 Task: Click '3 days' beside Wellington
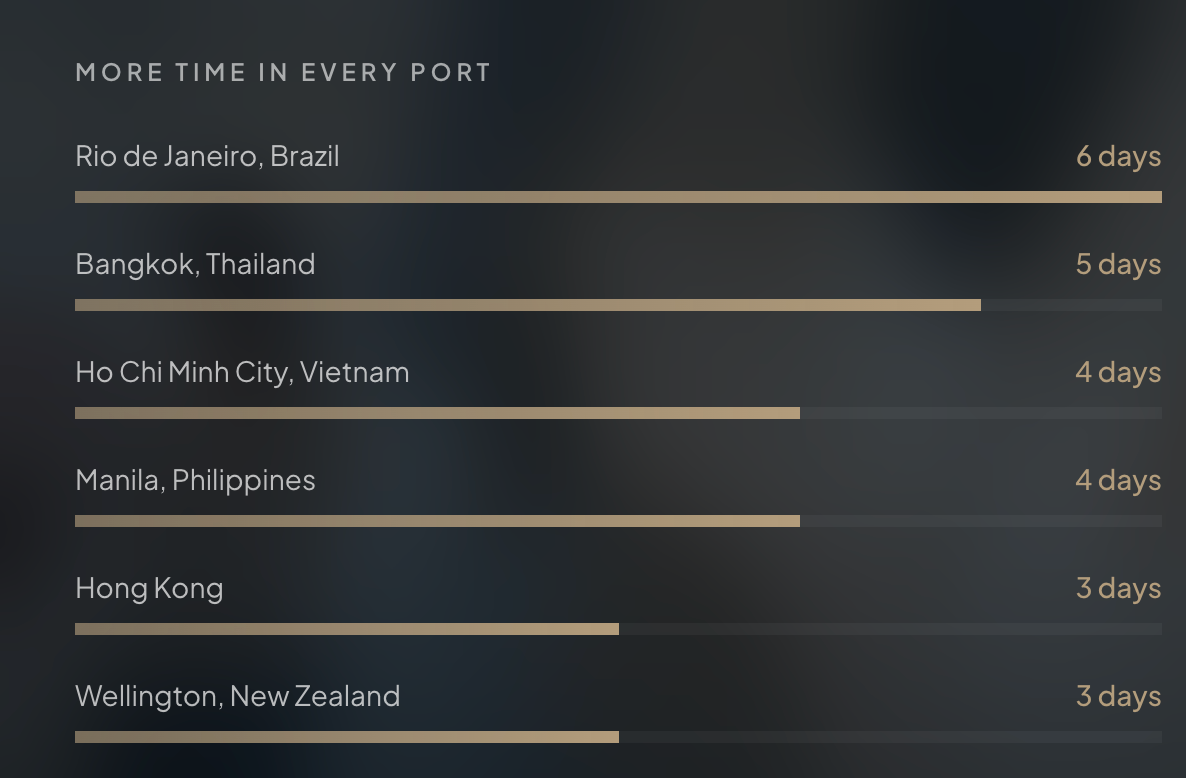(1119, 696)
